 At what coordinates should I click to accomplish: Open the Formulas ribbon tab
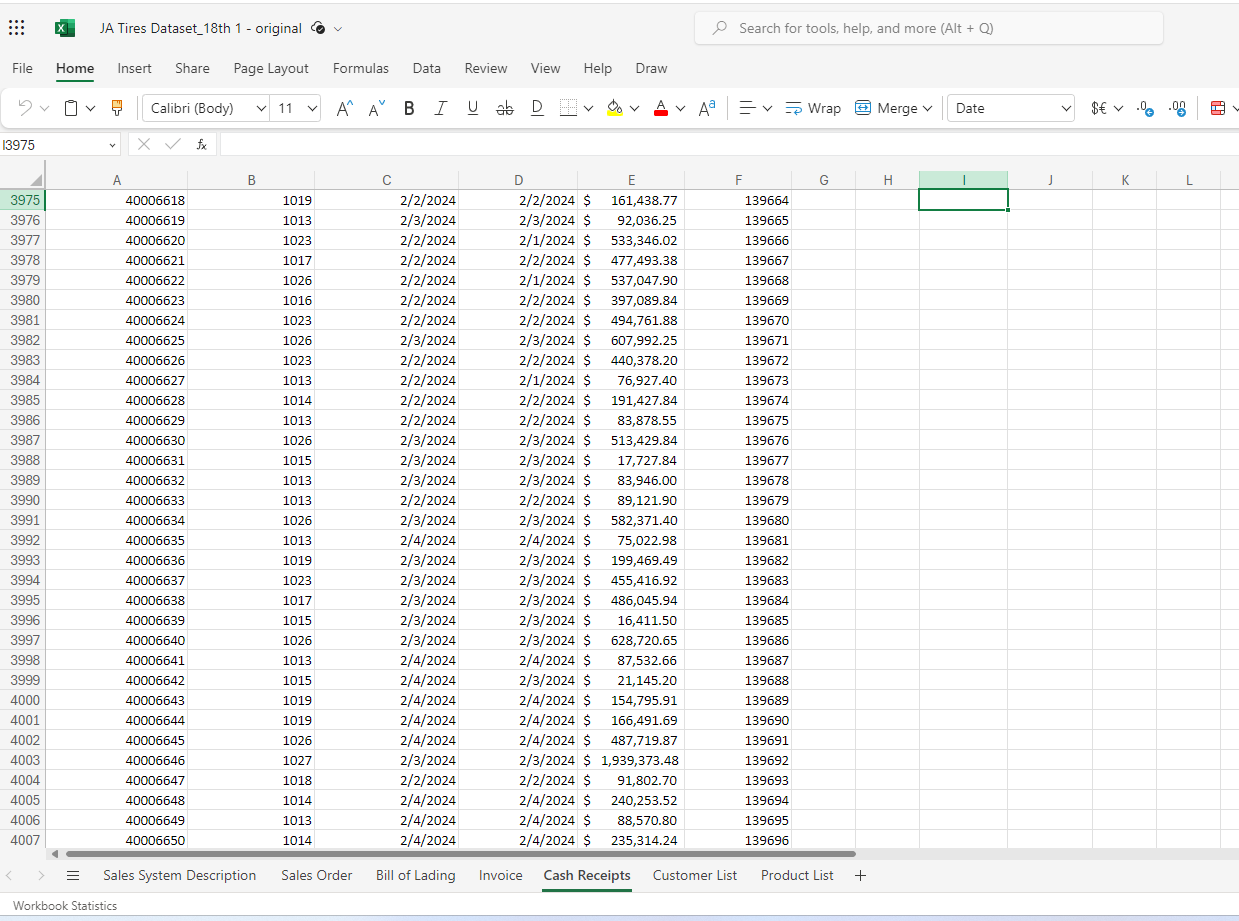[x=361, y=68]
